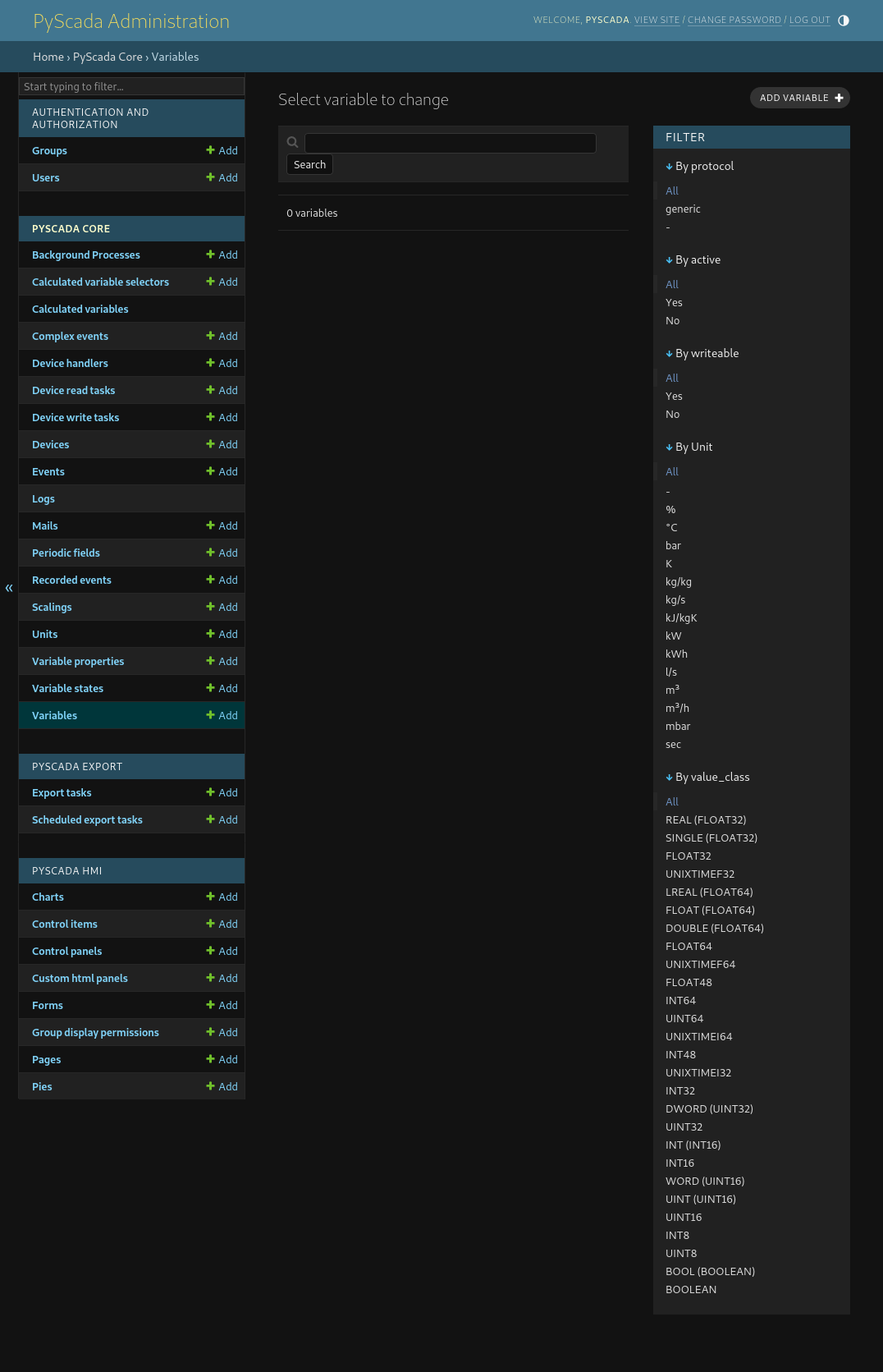The image size is (883, 1372).
Task: Add a new Export task
Action: point(222,792)
